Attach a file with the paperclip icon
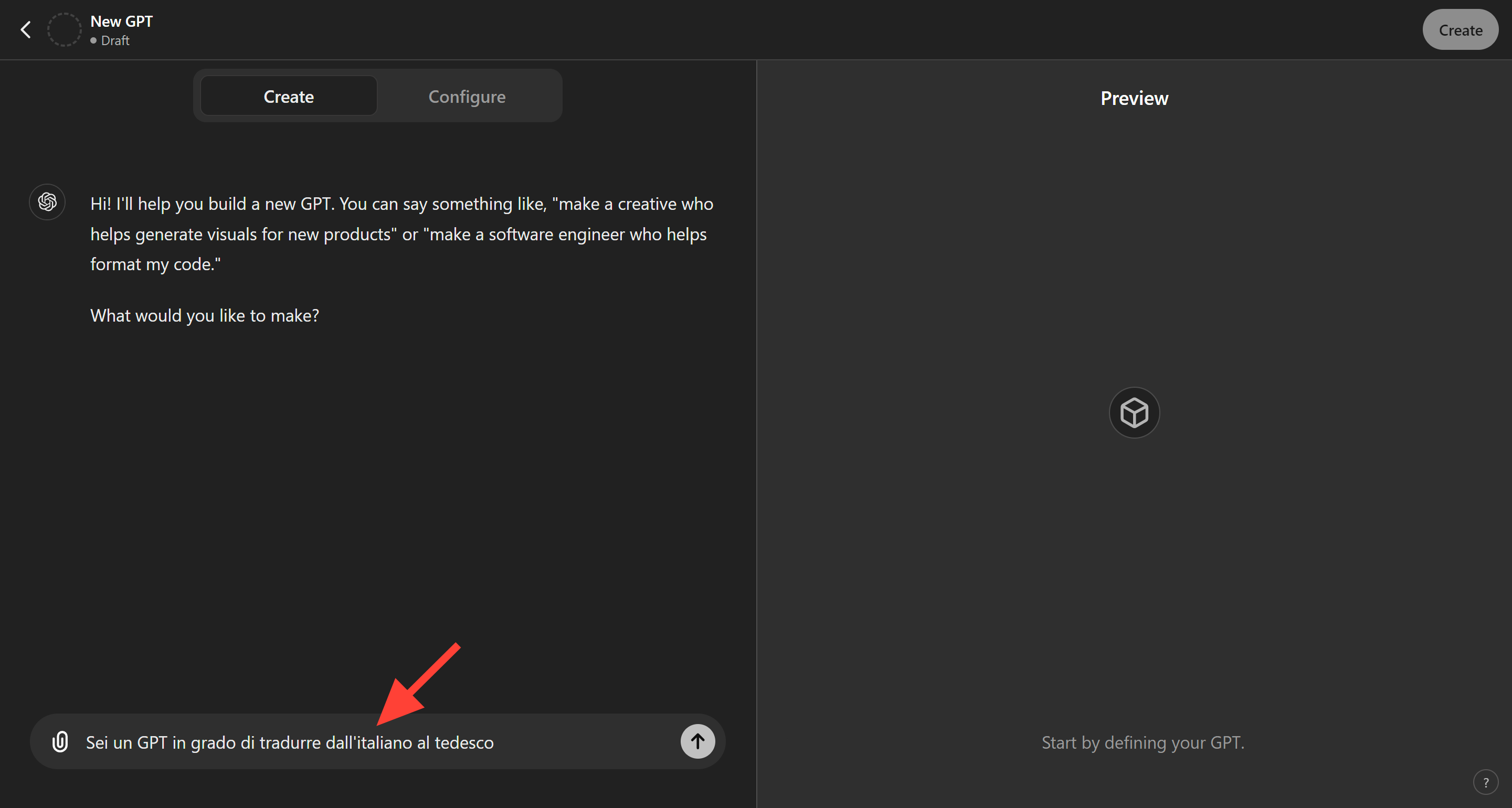 [60, 742]
